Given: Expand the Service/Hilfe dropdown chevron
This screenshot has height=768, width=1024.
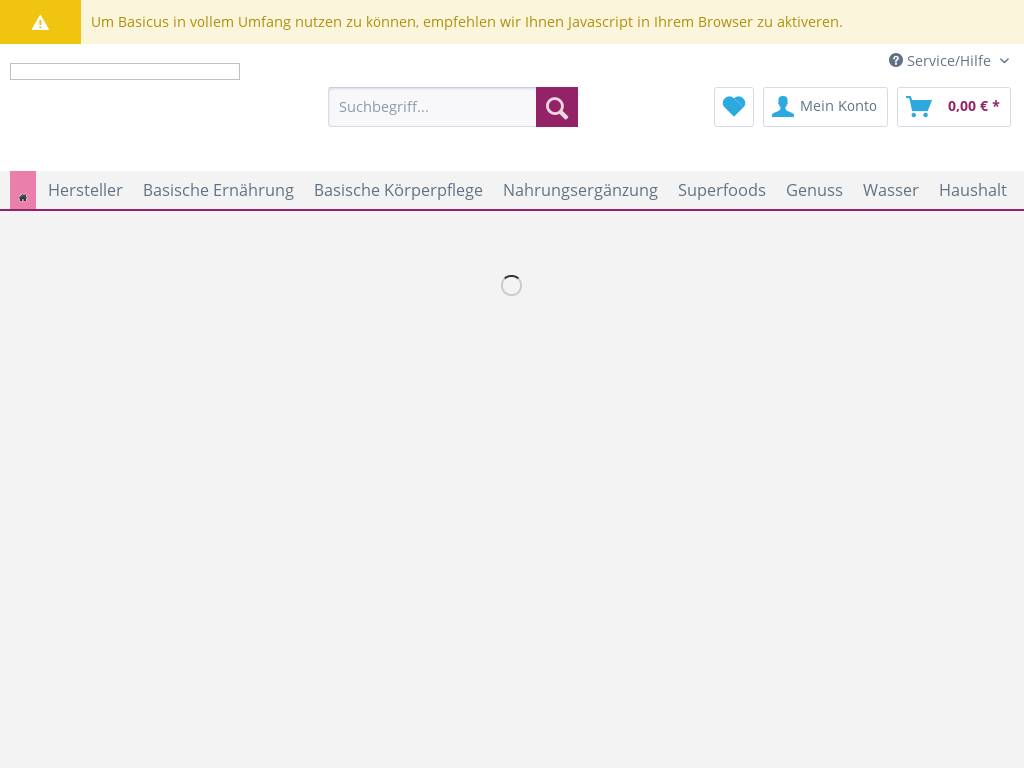Looking at the screenshot, I should tap(1004, 61).
